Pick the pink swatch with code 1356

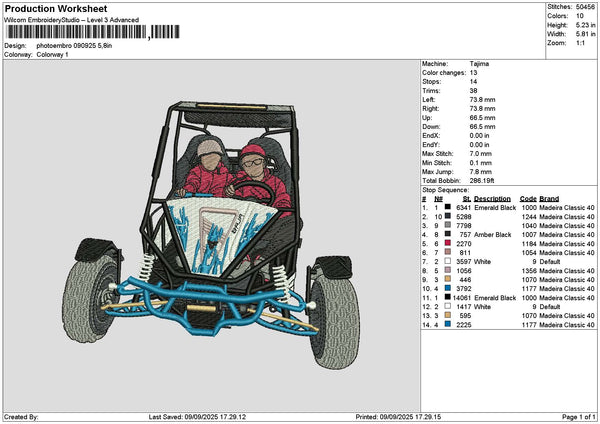pyautogui.click(x=447, y=270)
